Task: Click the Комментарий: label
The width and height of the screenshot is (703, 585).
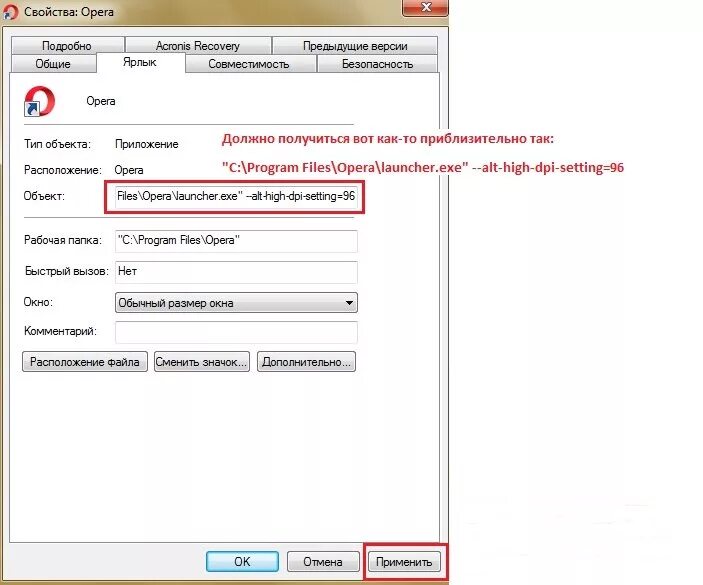Action: [60, 331]
